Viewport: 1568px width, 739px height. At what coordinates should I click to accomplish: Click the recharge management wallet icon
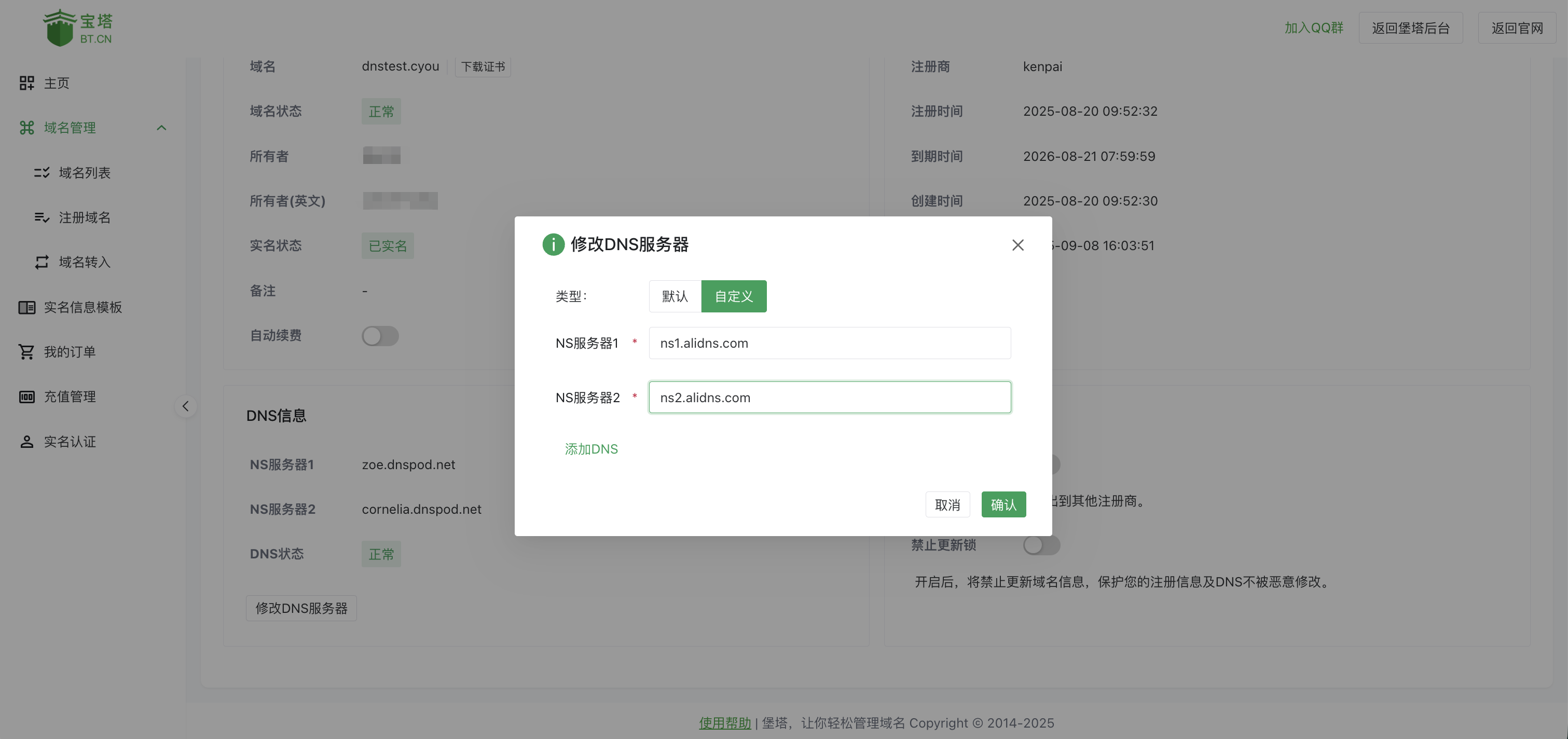point(26,397)
